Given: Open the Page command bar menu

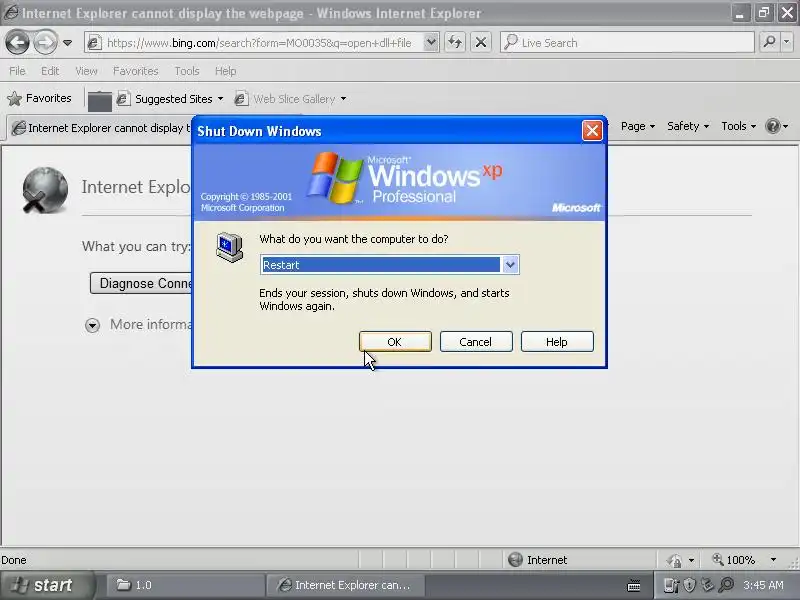Looking at the screenshot, I should click(638, 126).
